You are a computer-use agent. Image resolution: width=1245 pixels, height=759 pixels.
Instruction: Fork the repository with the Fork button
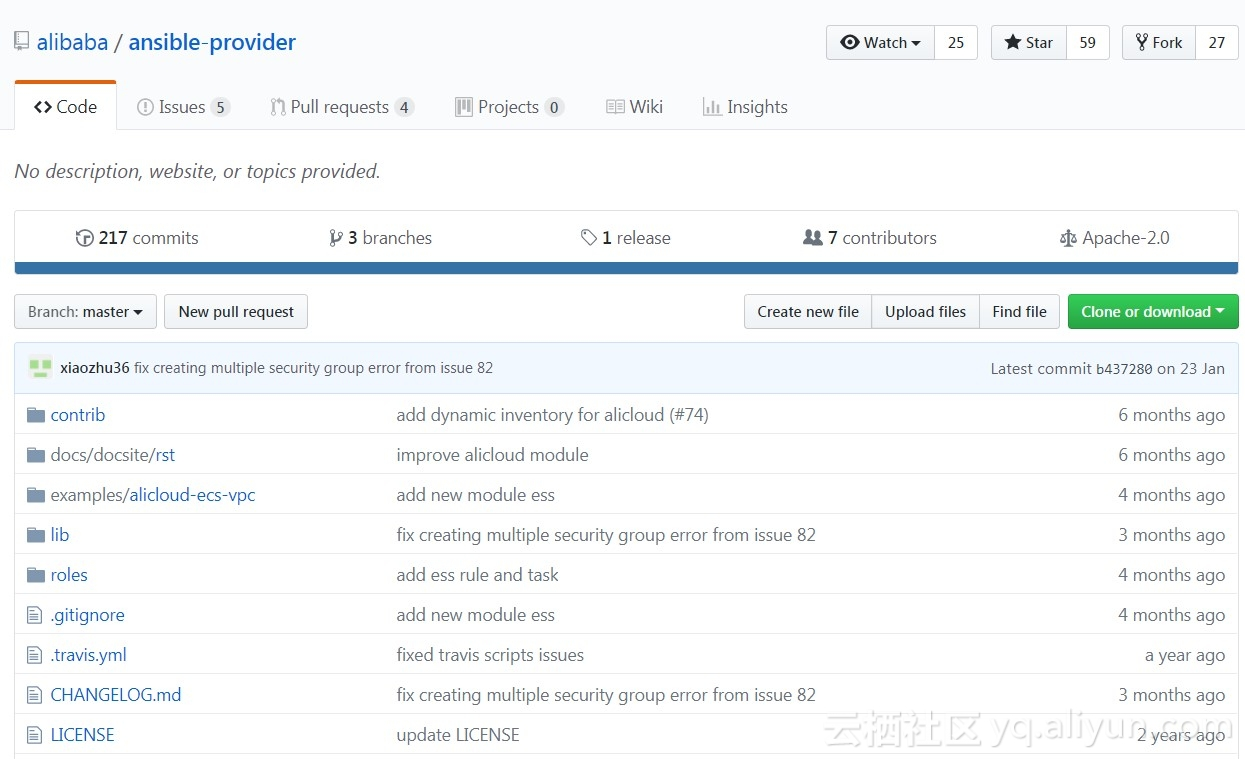coord(1159,42)
